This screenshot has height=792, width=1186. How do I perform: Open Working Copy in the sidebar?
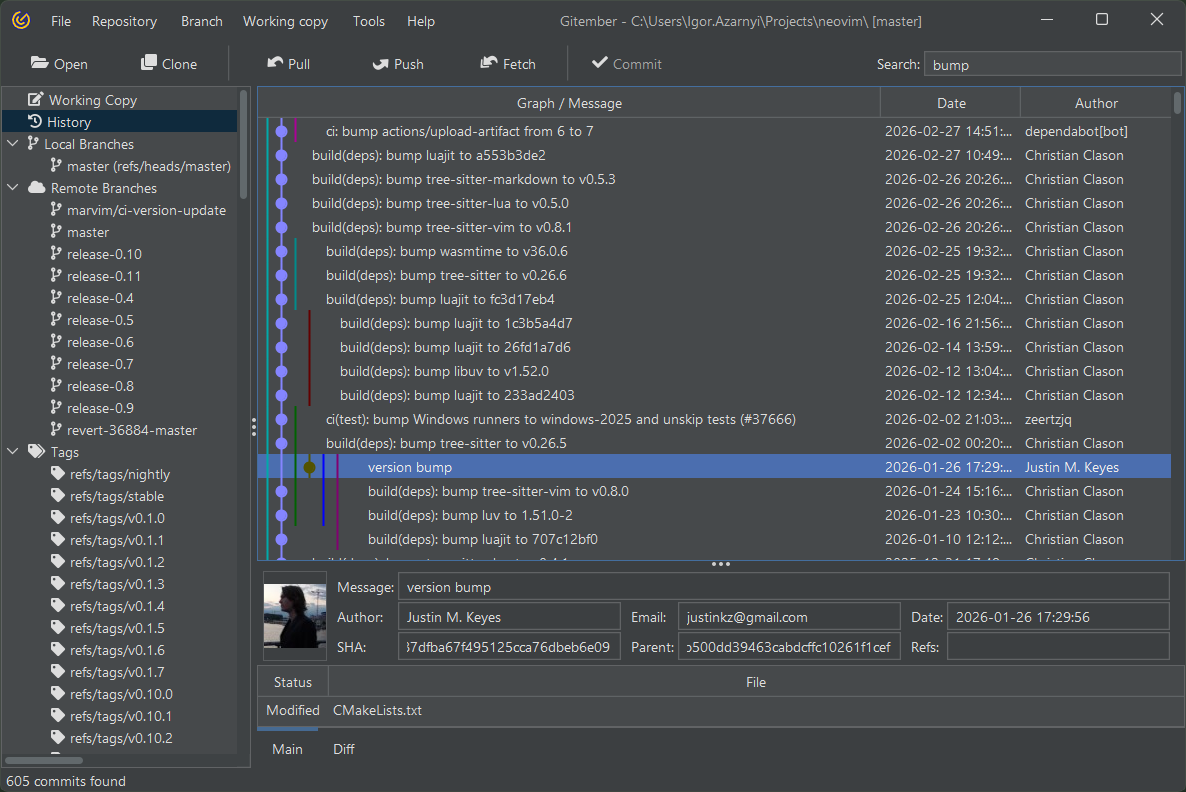coord(92,100)
